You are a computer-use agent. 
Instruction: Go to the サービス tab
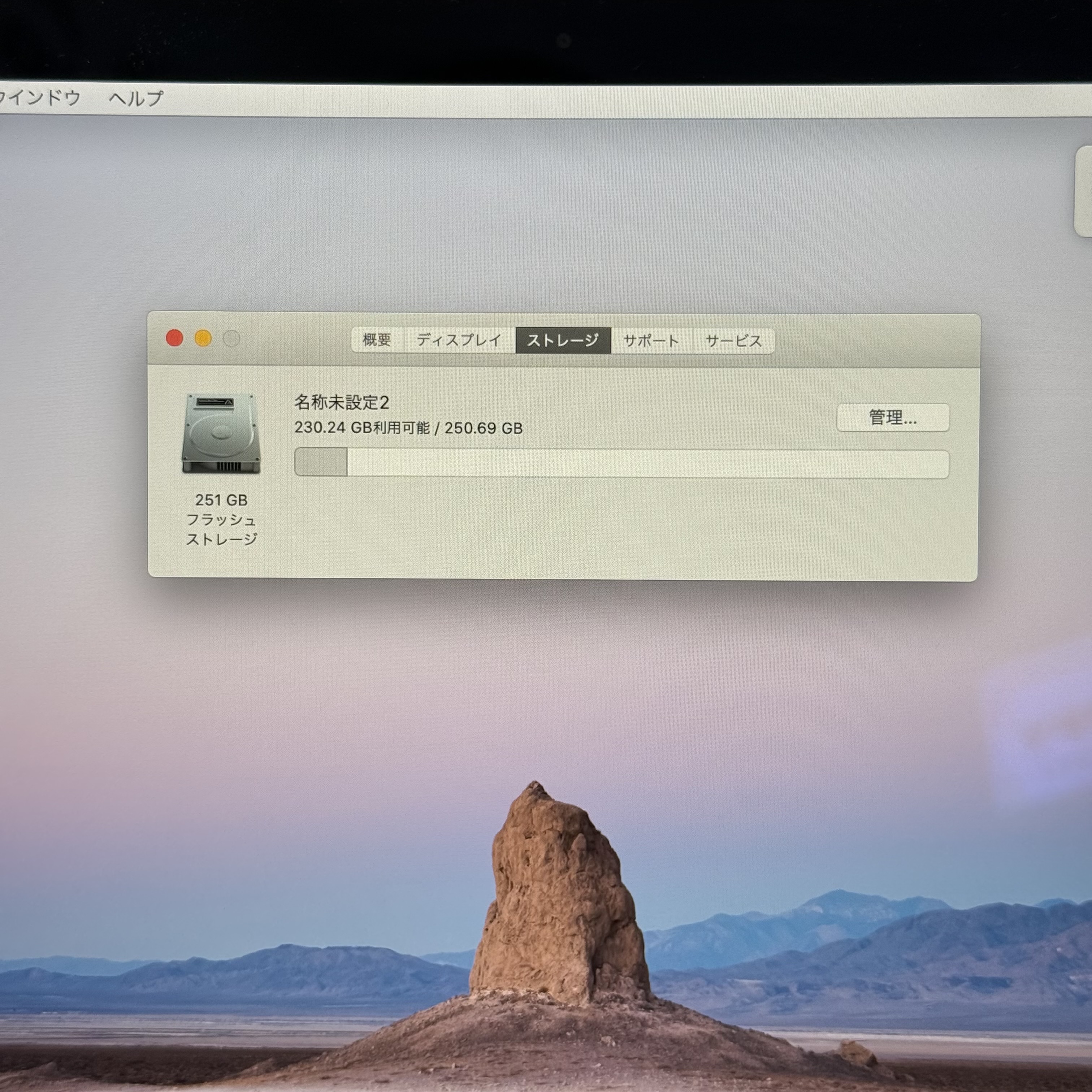coord(733,341)
